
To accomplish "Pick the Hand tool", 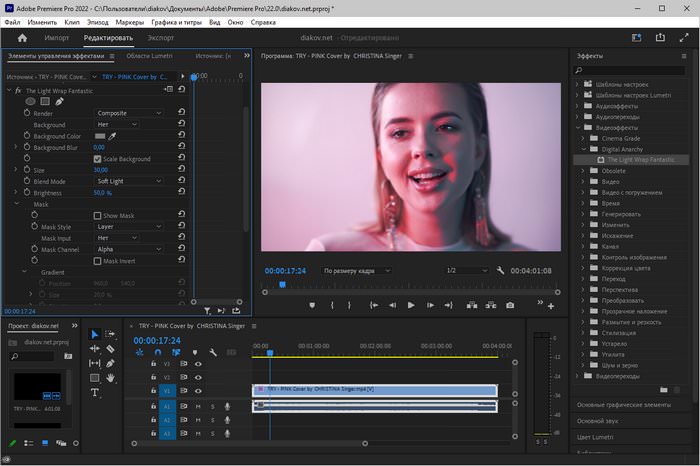I will pyautogui.click(x=110, y=378).
